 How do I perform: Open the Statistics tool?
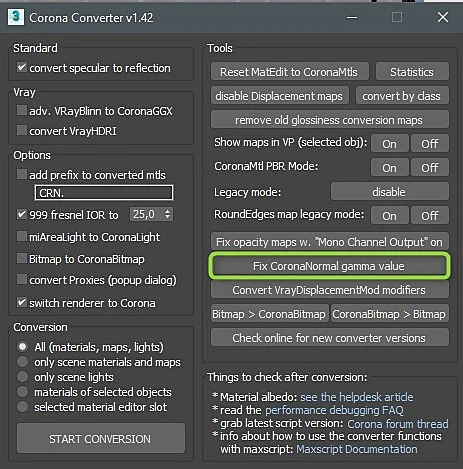pyautogui.click(x=412, y=72)
